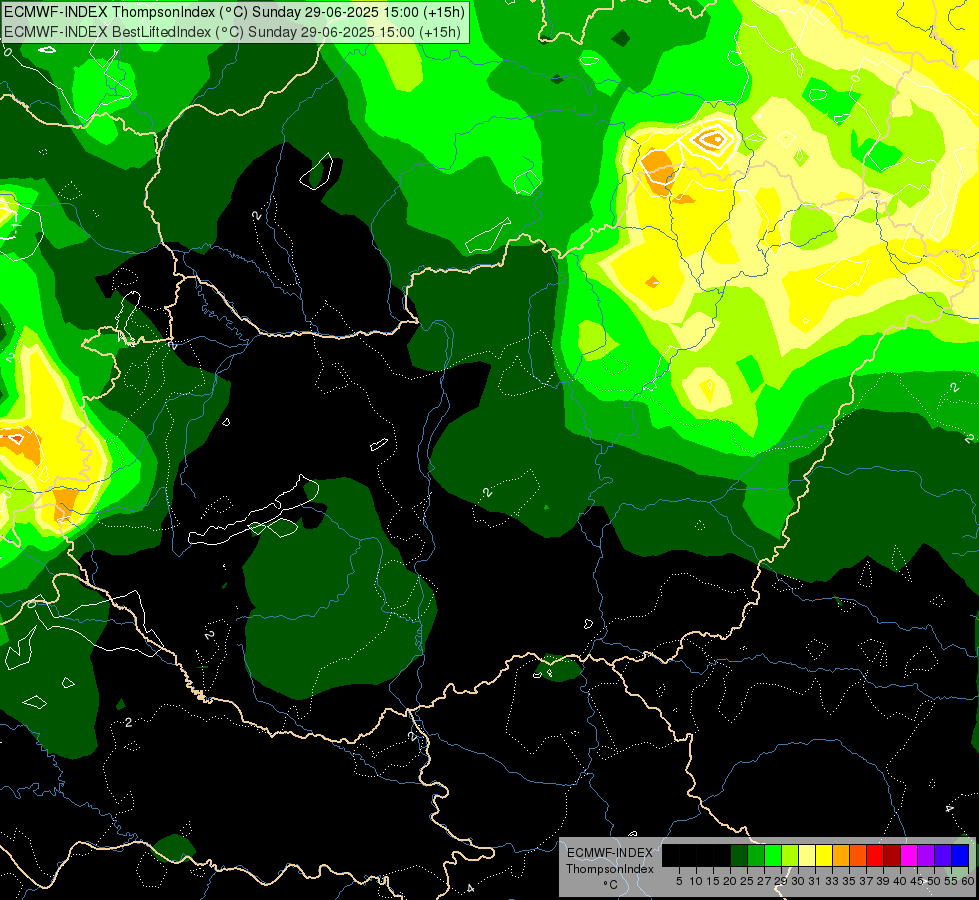The width and height of the screenshot is (979, 900).
Task: Click the long white lake outline on map
Action: [253, 511]
